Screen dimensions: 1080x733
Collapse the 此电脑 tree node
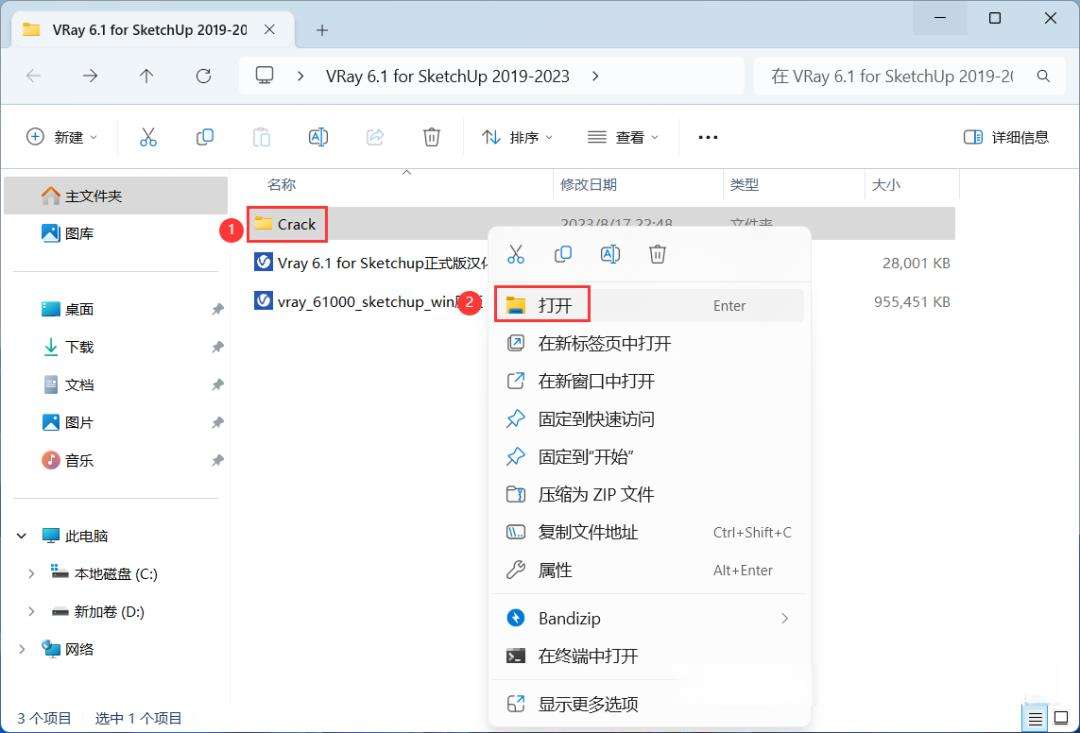click(x=21, y=536)
